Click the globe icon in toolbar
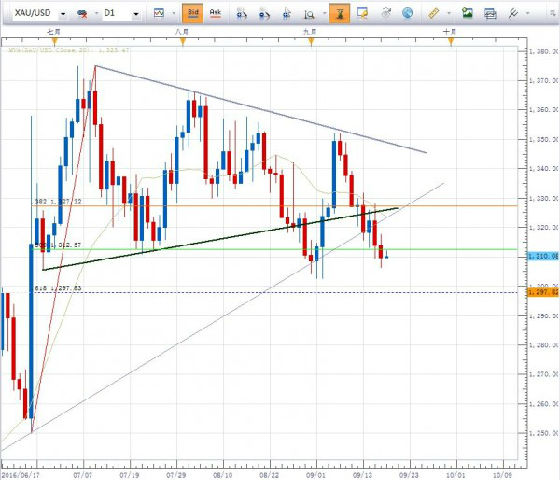Screen dimensions: 560x480 pyautogui.click(x=408, y=13)
